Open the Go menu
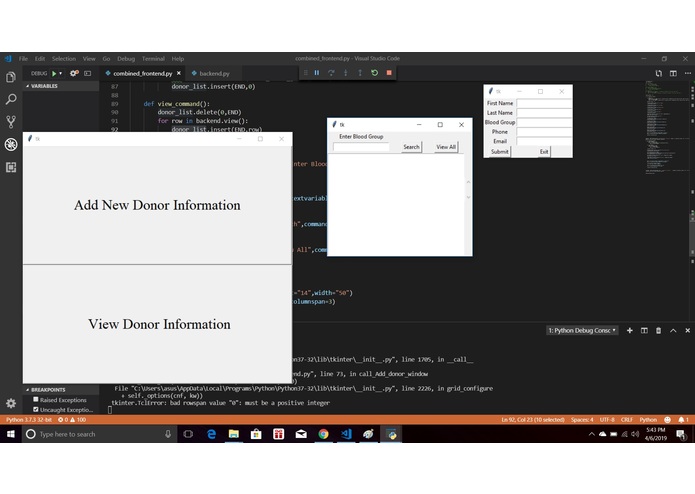 (106, 58)
